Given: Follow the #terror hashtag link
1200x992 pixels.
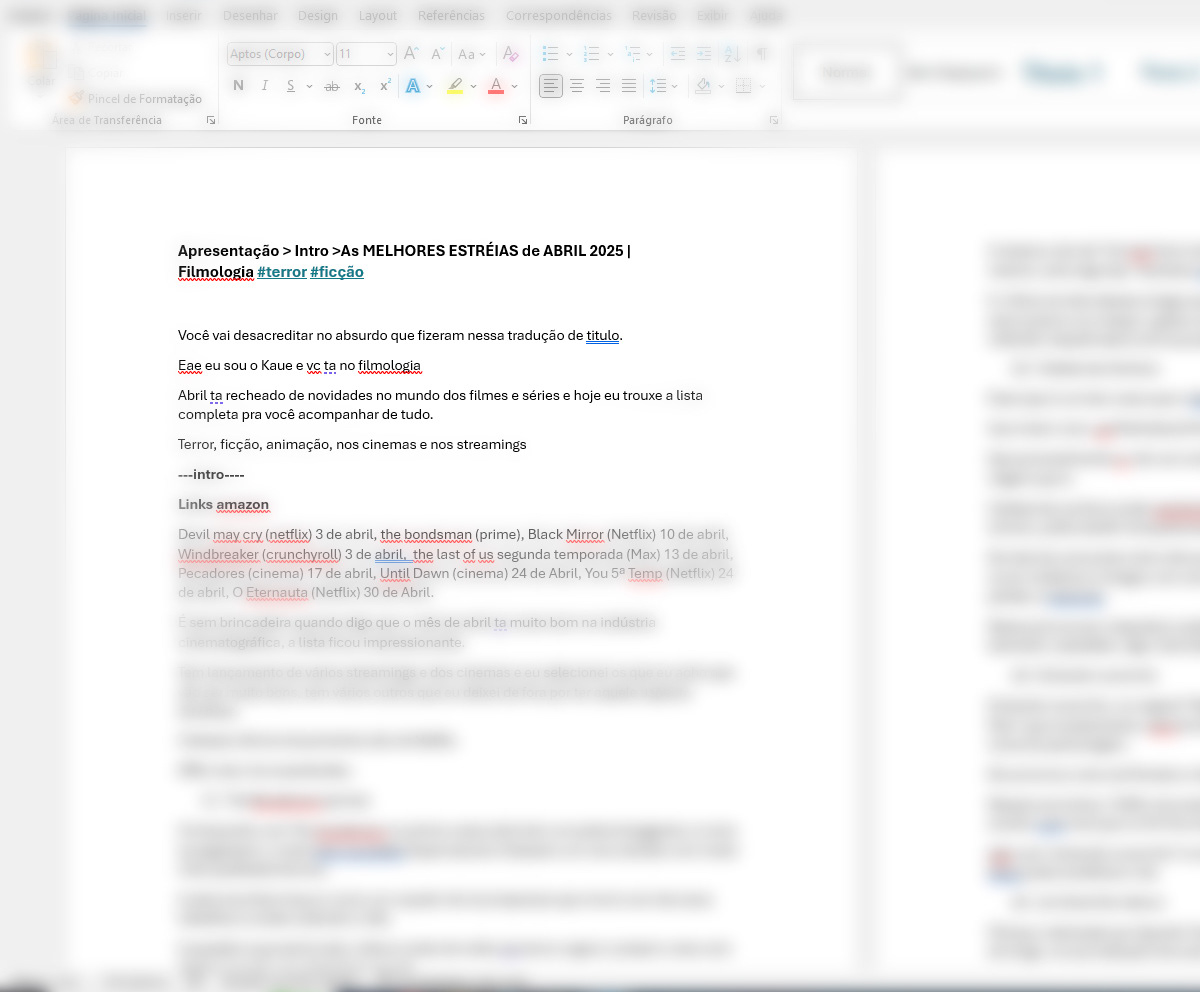Looking at the screenshot, I should coord(282,272).
